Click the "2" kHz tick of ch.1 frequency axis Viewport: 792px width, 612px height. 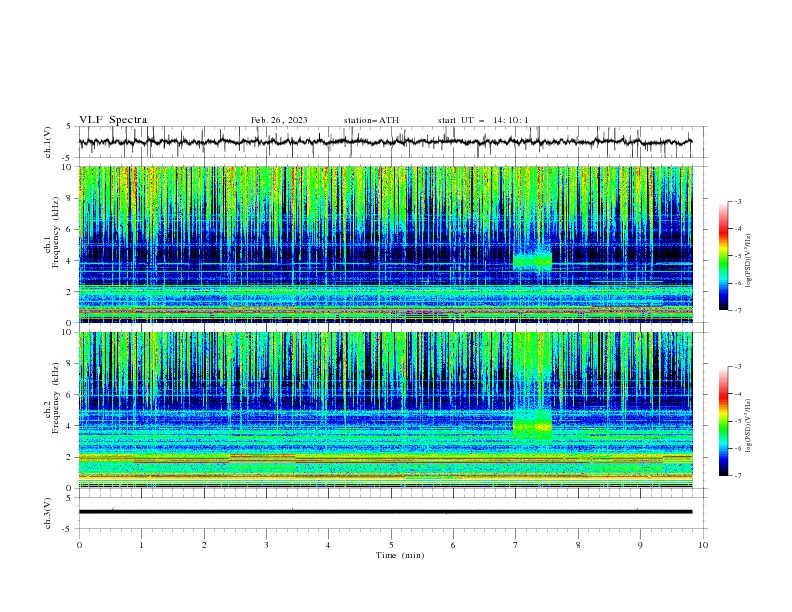point(69,292)
